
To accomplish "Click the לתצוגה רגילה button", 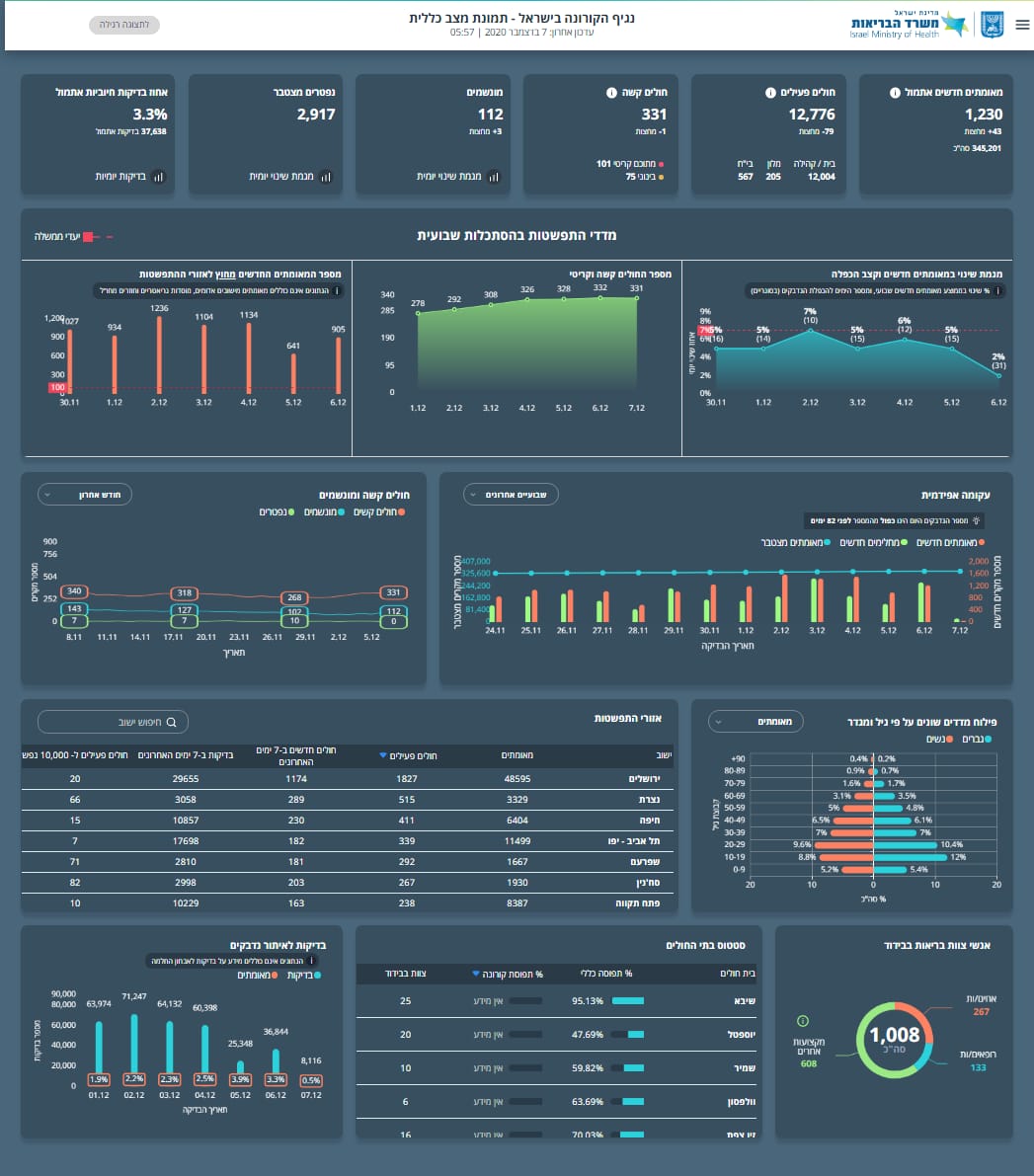I will coord(123,25).
